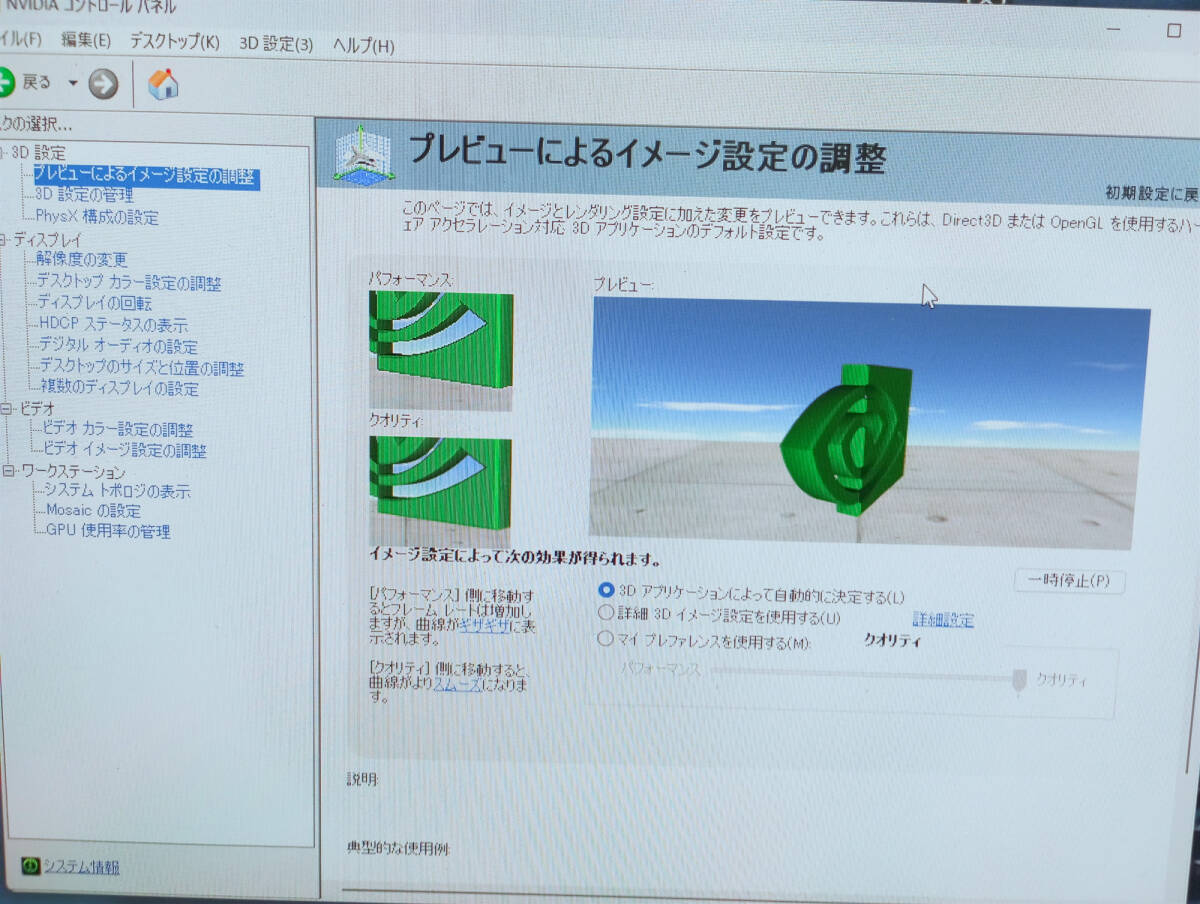Open the back history dropdown arrow
The image size is (1200, 904).
click(x=72, y=83)
